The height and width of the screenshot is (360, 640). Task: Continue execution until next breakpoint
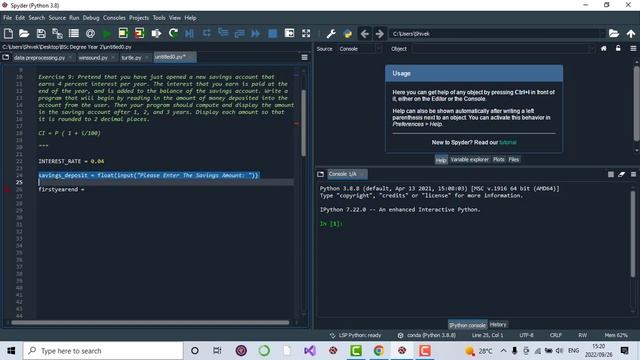256,33
